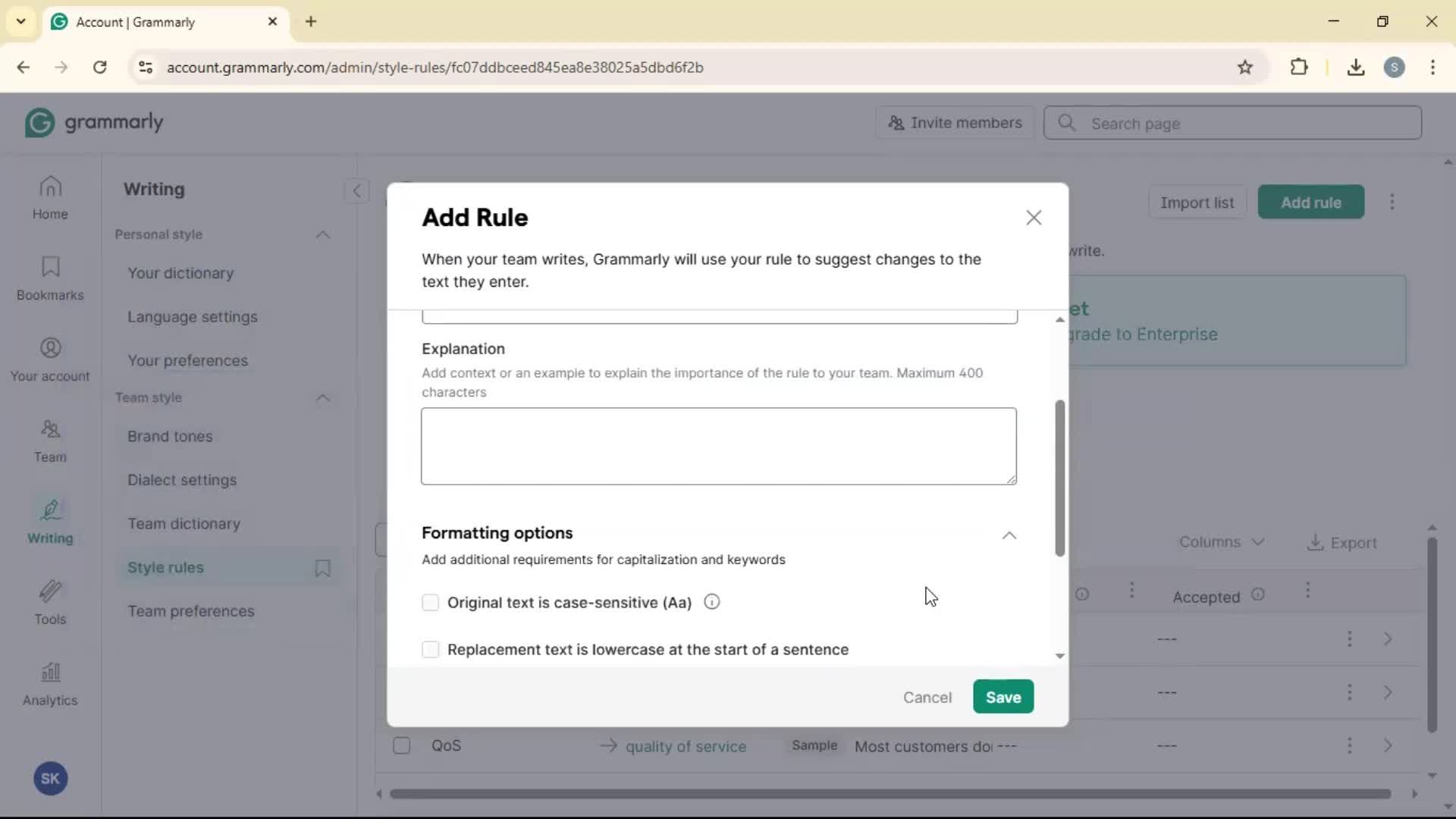Select Brand tones in sidebar
The width and height of the screenshot is (1456, 819).
pos(170,437)
